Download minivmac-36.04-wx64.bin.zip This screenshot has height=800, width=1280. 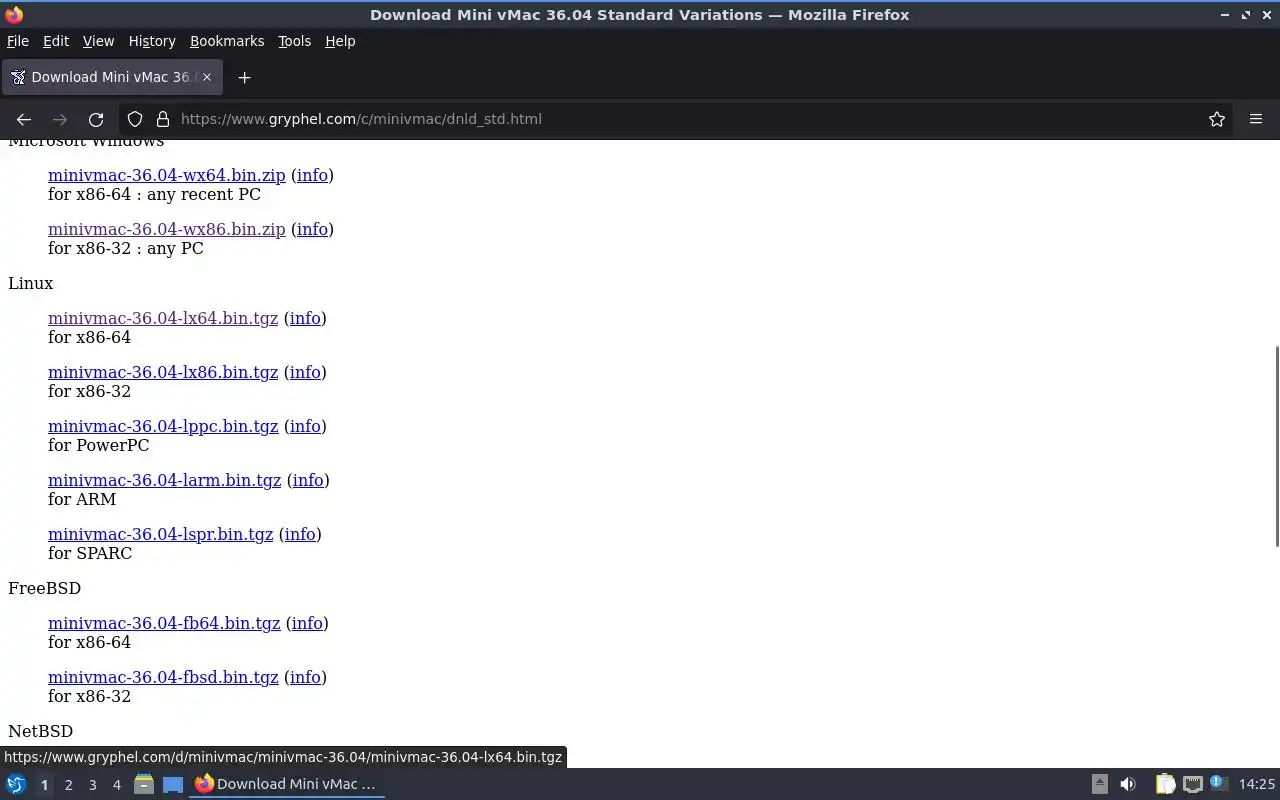(167, 175)
